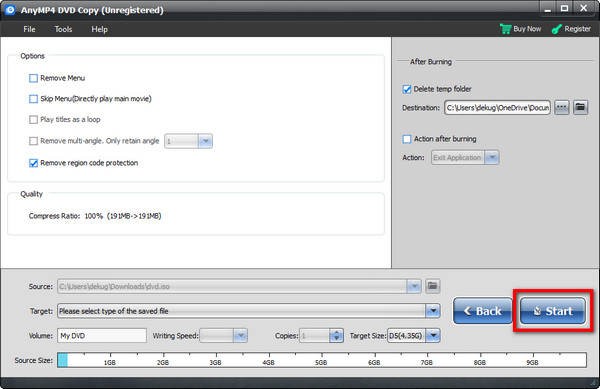Expand the Writing Speed dropdown

click(240, 336)
